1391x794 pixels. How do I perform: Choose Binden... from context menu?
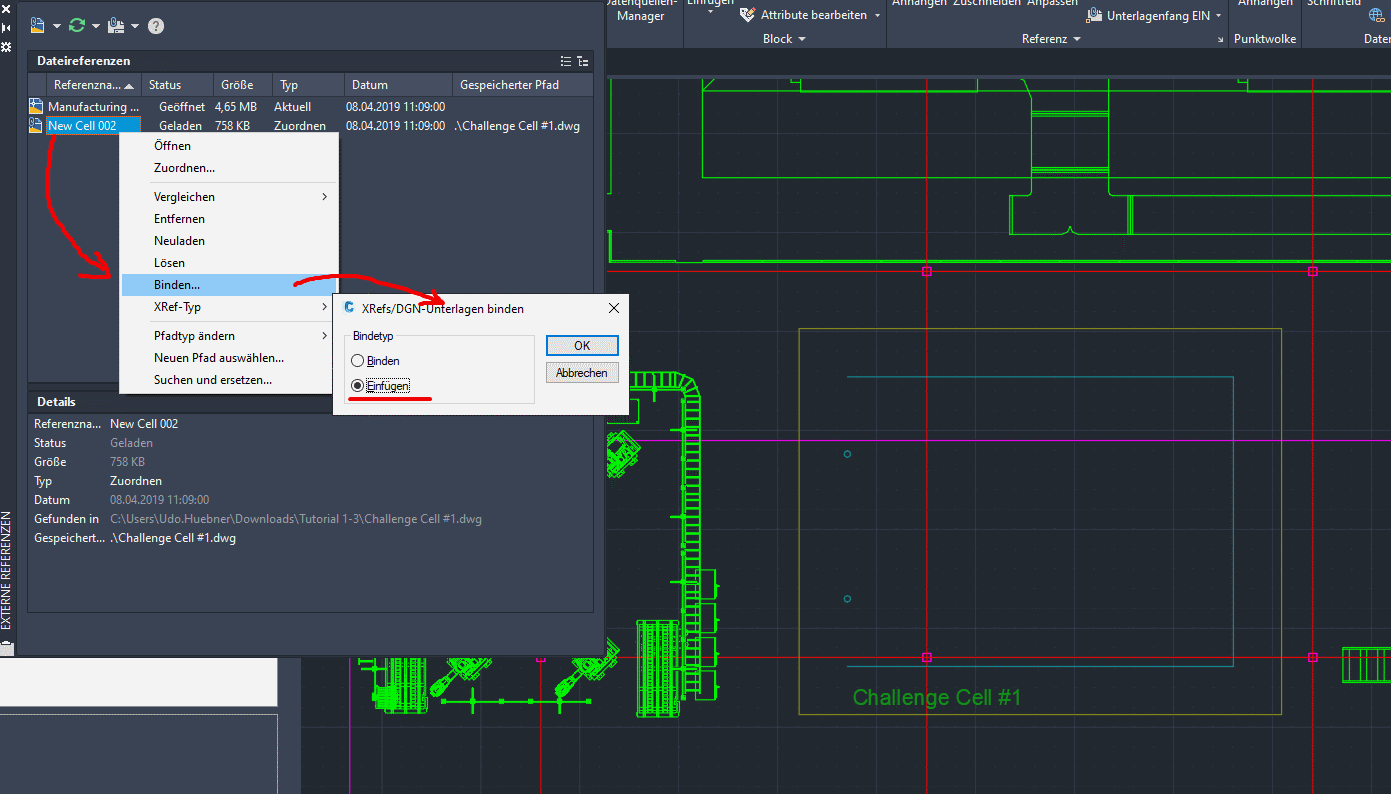(229, 285)
